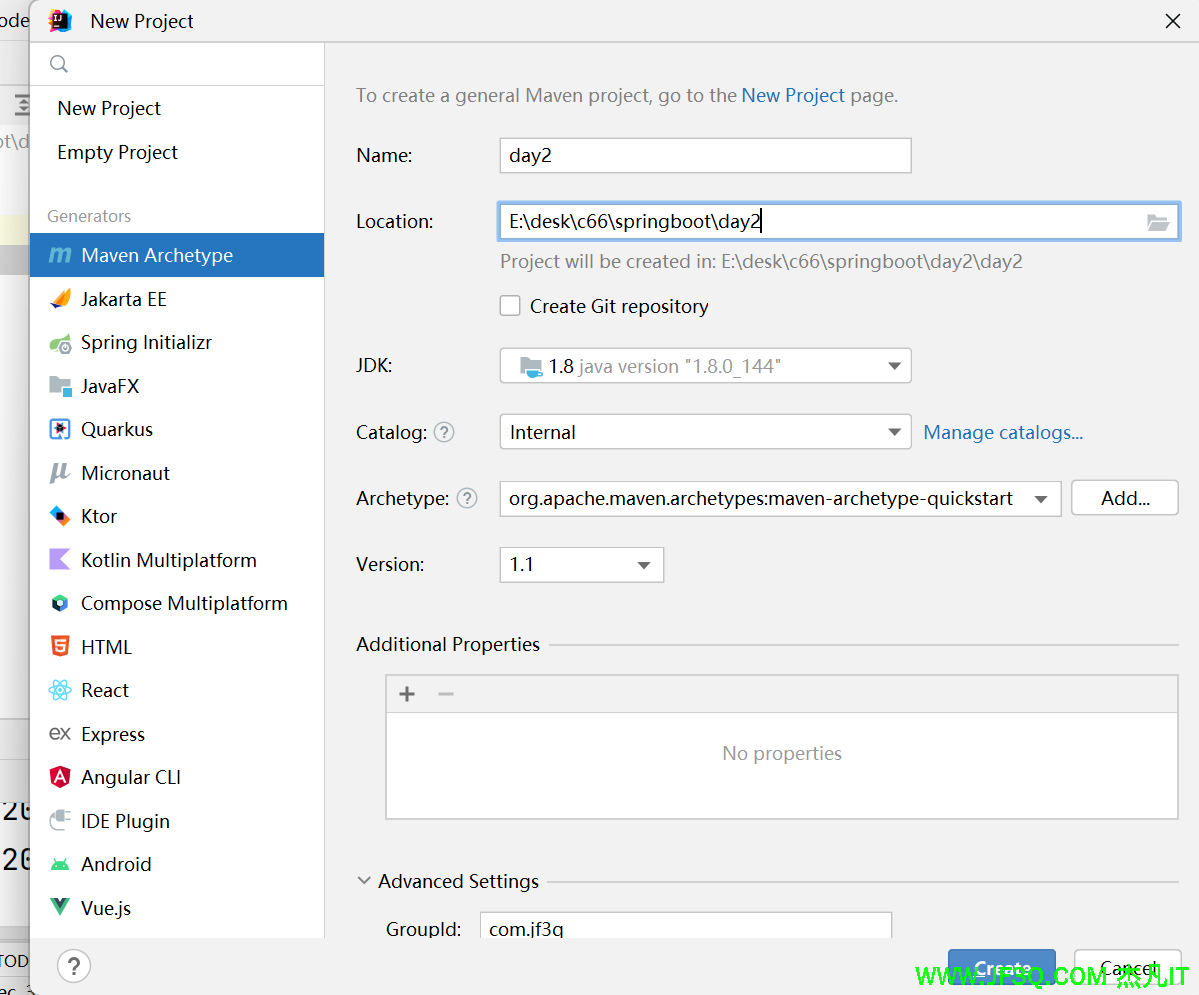Select the React generator icon
This screenshot has height=995, width=1199.
(60, 691)
